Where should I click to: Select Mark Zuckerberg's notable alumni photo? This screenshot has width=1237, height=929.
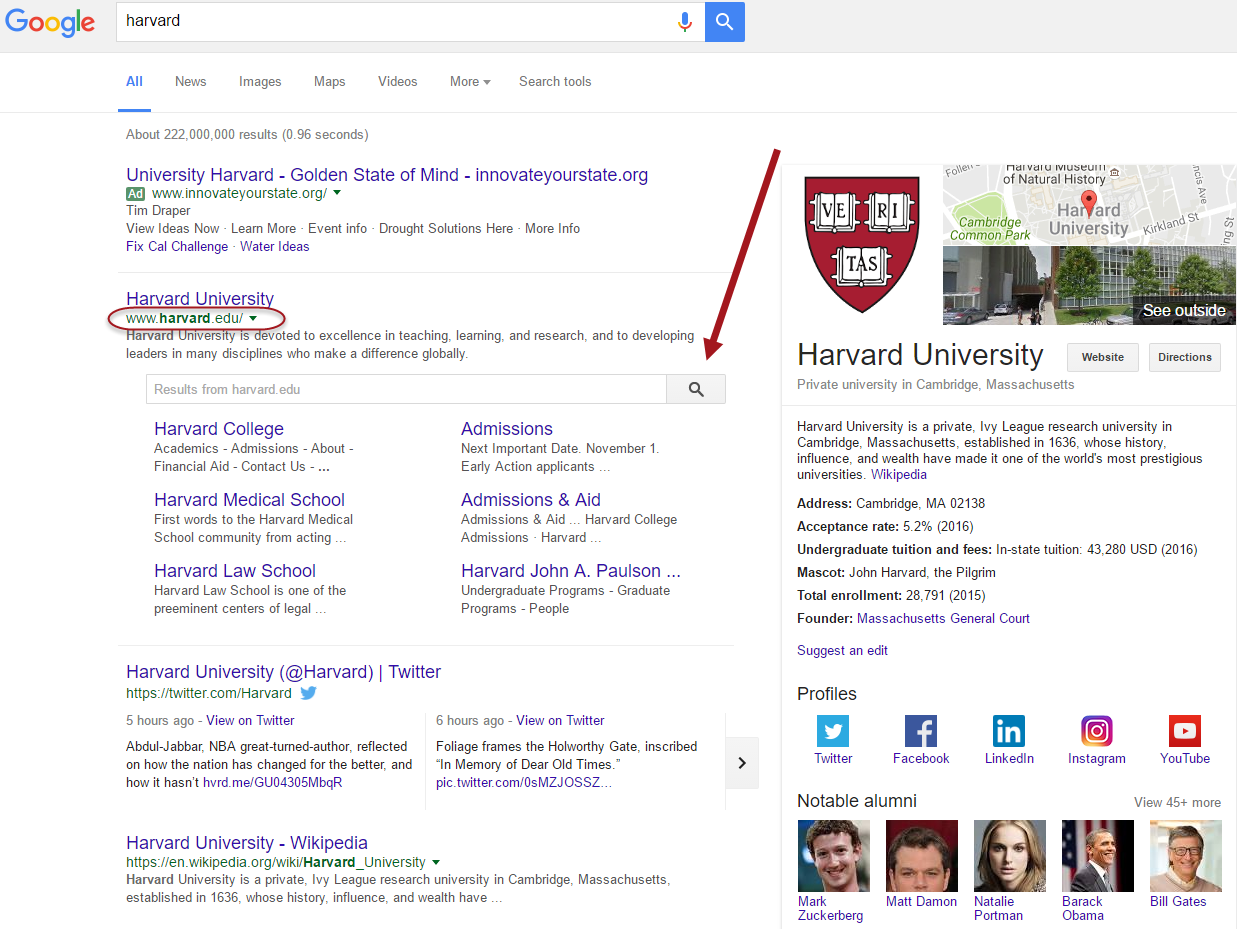point(833,856)
